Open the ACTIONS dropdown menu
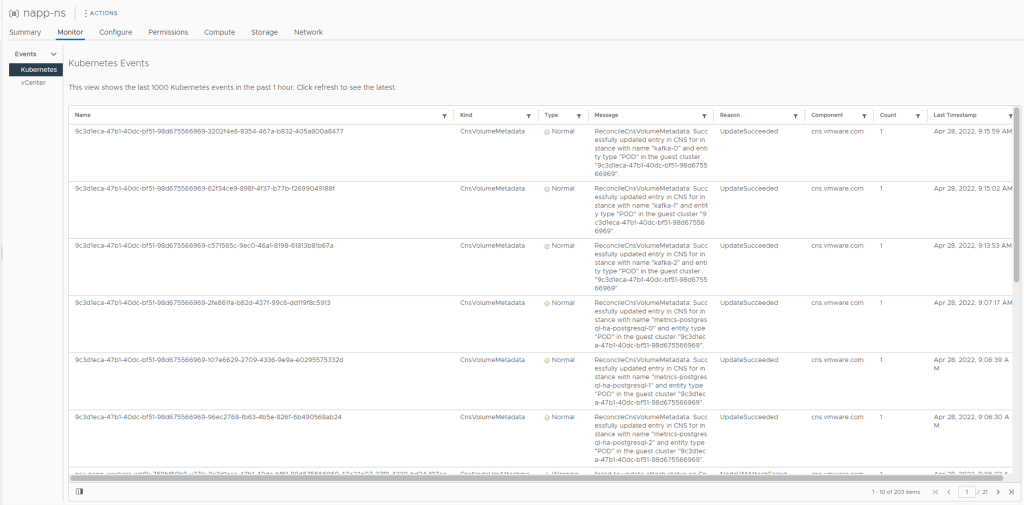The height and width of the screenshot is (505, 1024). pos(101,13)
